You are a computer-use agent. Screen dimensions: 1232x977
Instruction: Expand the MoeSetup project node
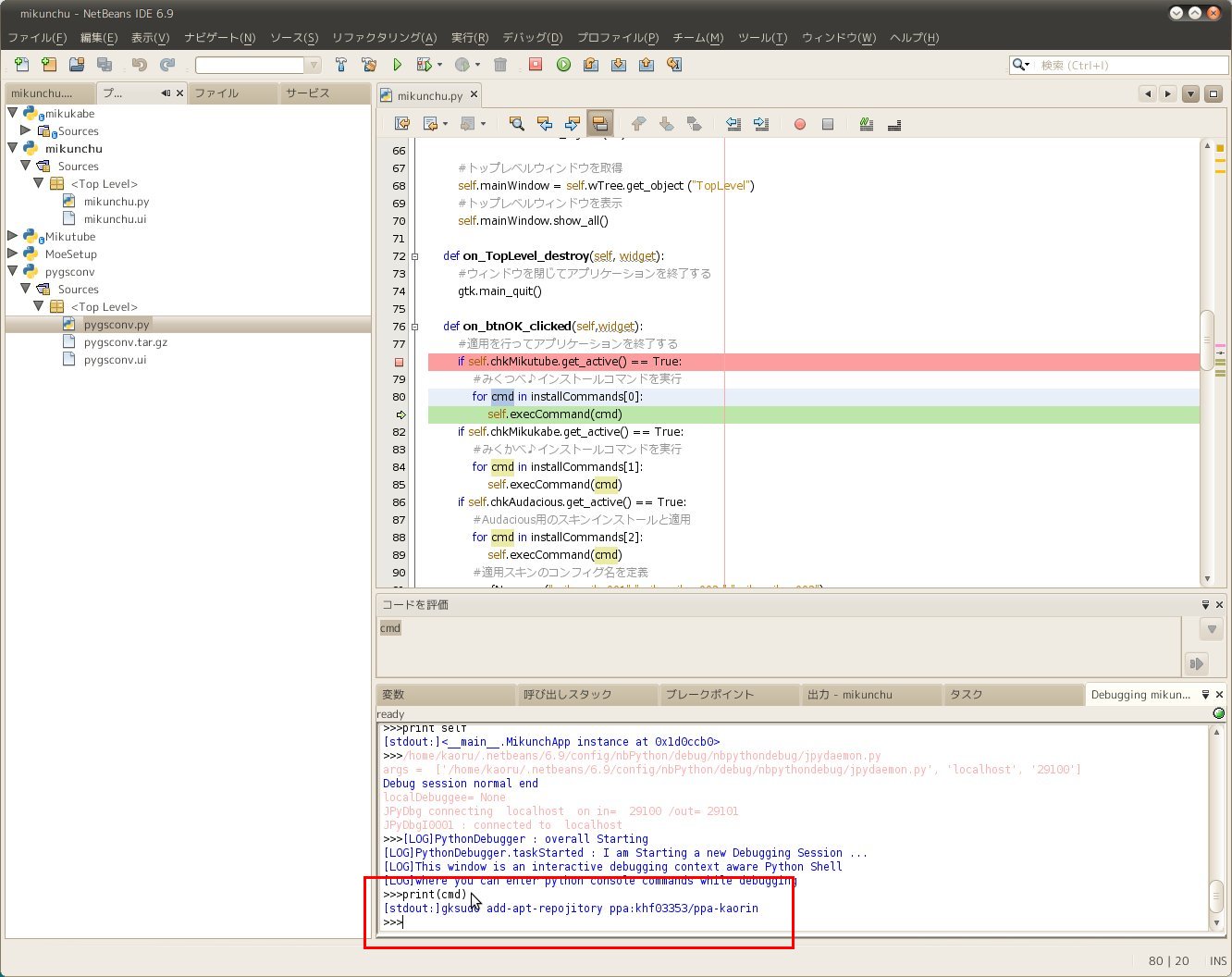[13, 254]
